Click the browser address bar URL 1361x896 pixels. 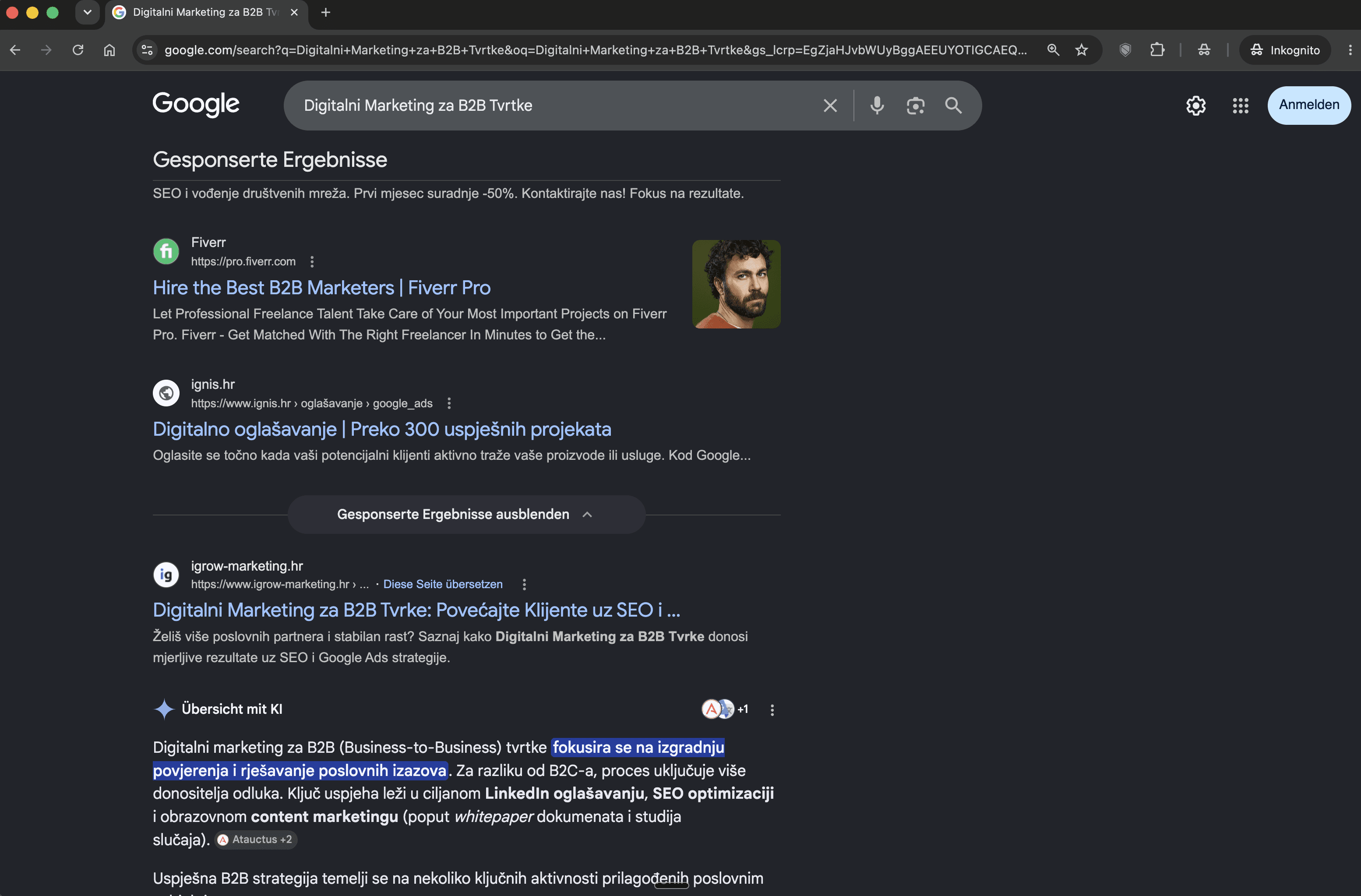[x=596, y=50]
